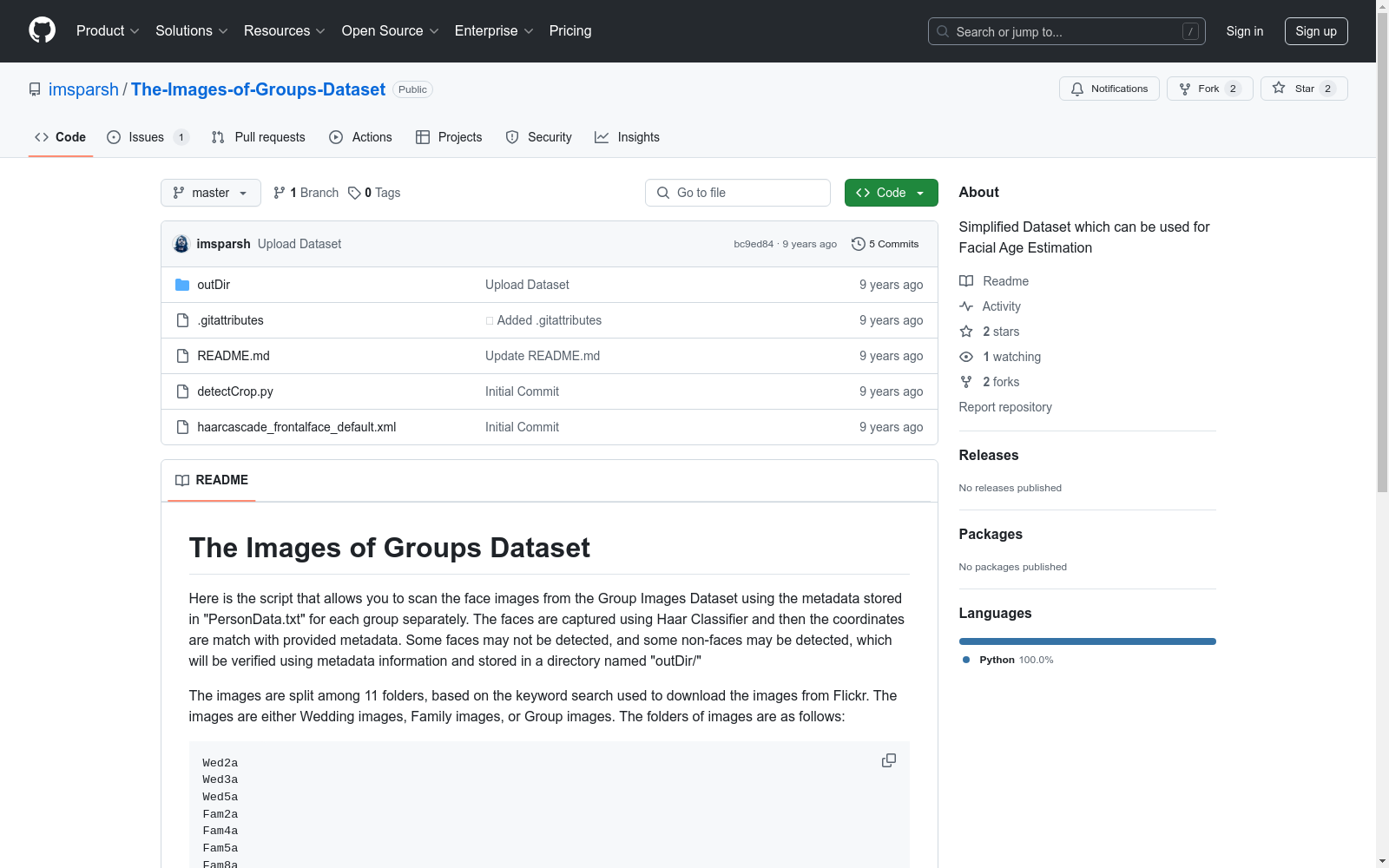Expand the Solutions menu

[x=192, y=30]
